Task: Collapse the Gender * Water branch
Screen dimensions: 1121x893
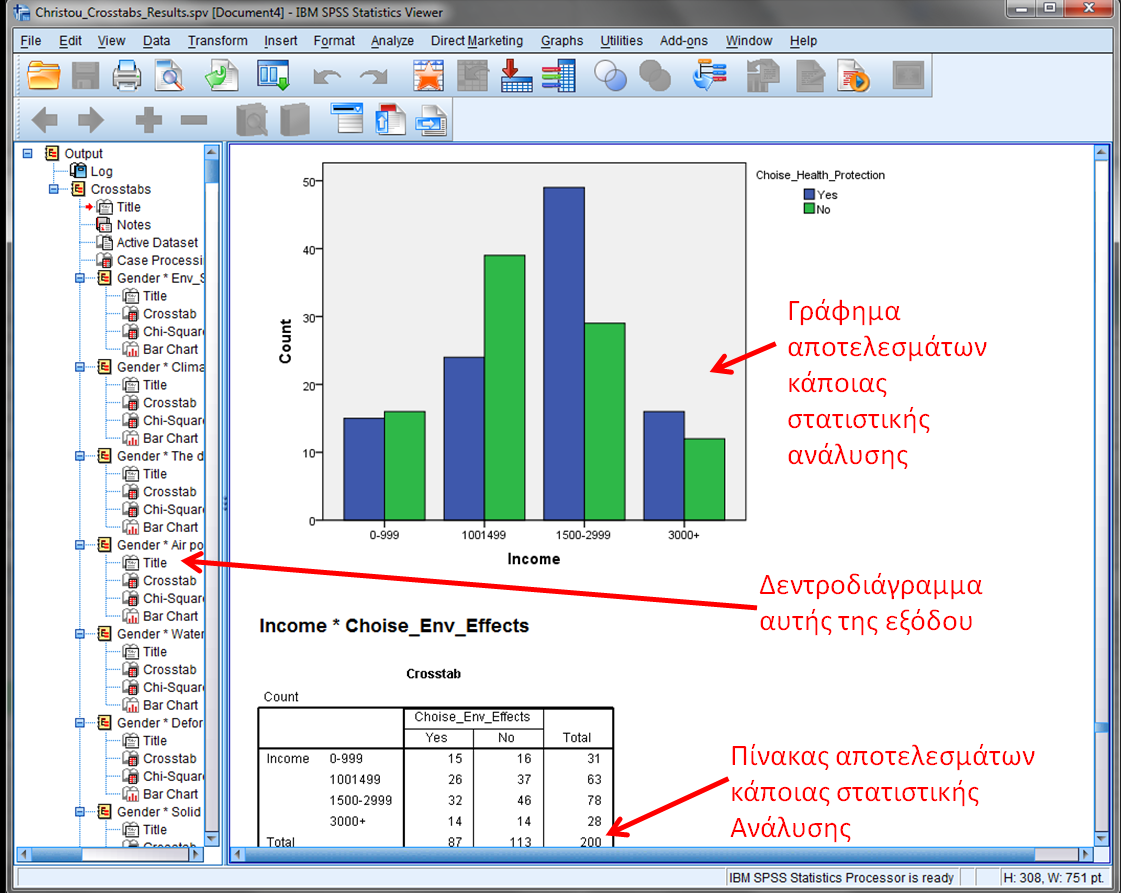Action: (x=80, y=634)
